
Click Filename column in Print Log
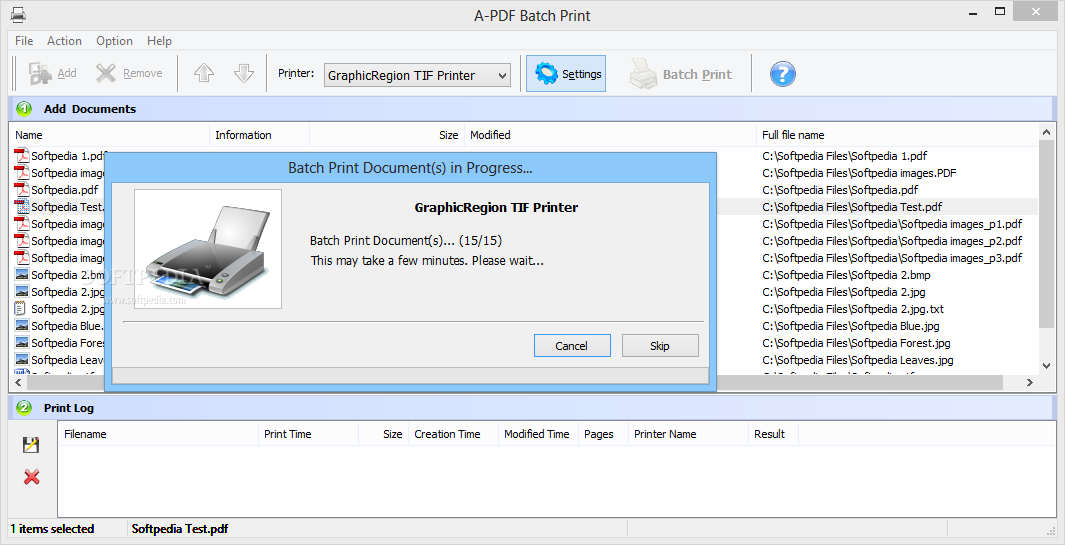158,434
